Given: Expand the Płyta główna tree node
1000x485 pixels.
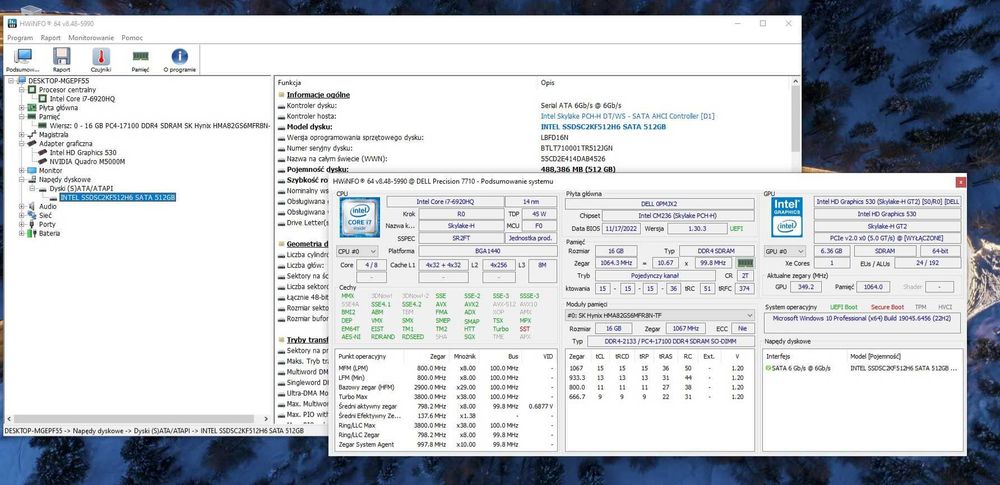Looking at the screenshot, I should [22, 108].
